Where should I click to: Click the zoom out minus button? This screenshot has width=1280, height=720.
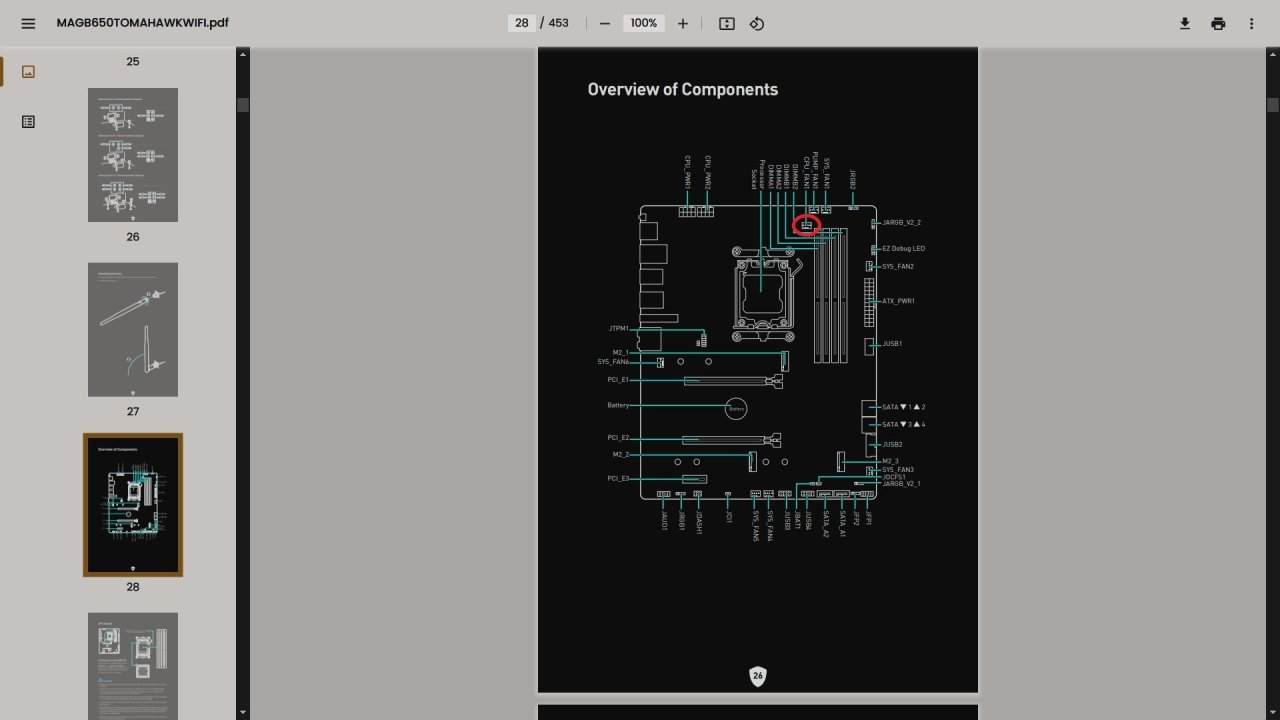coord(605,23)
